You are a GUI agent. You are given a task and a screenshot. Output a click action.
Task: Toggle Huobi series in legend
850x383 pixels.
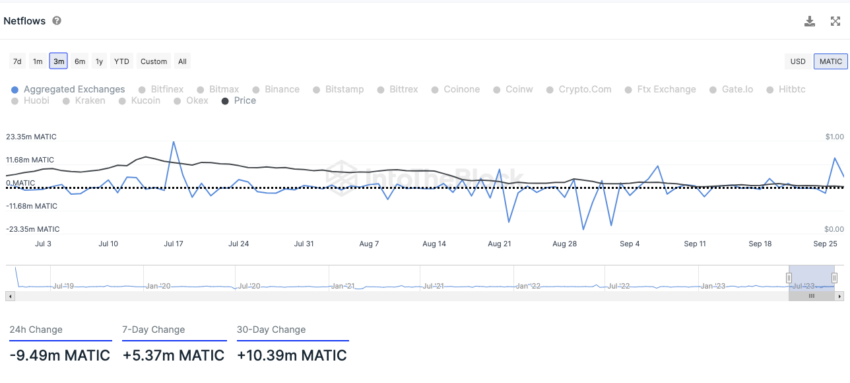click(x=30, y=101)
